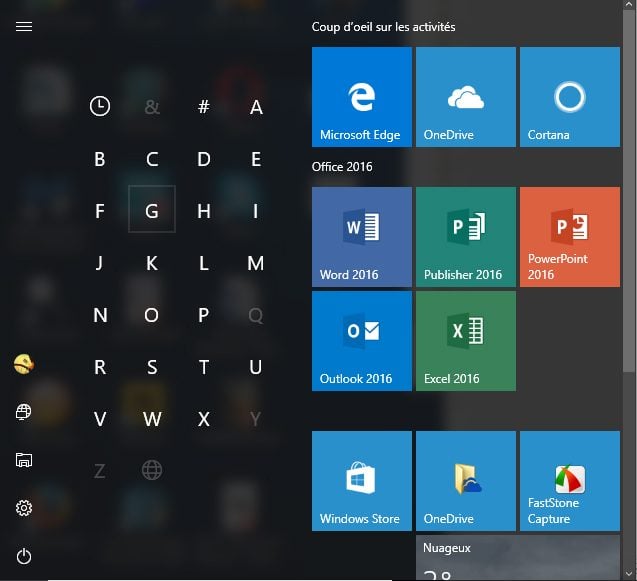This screenshot has height=581, width=637.
Task: Show apps under letter W
Action: tap(152, 418)
